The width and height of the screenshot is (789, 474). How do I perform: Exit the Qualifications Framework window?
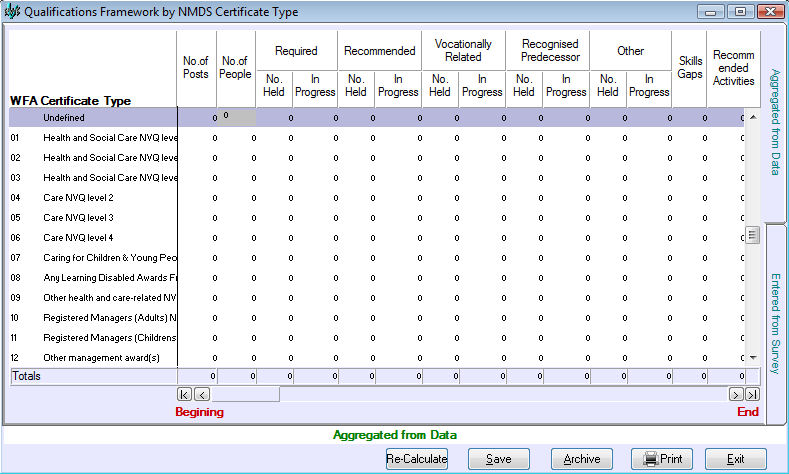coord(736,459)
